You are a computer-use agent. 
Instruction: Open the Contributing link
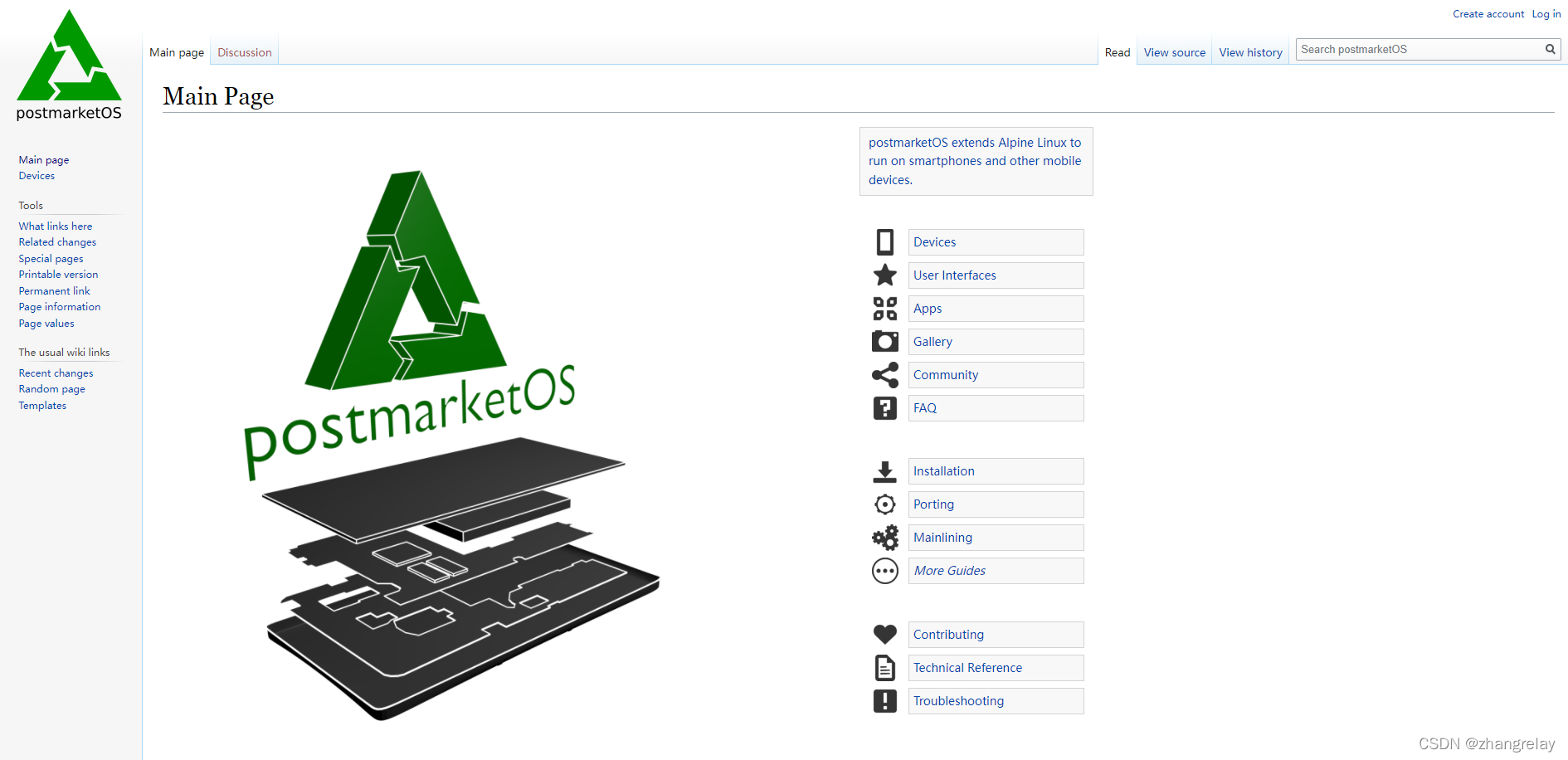(x=948, y=635)
